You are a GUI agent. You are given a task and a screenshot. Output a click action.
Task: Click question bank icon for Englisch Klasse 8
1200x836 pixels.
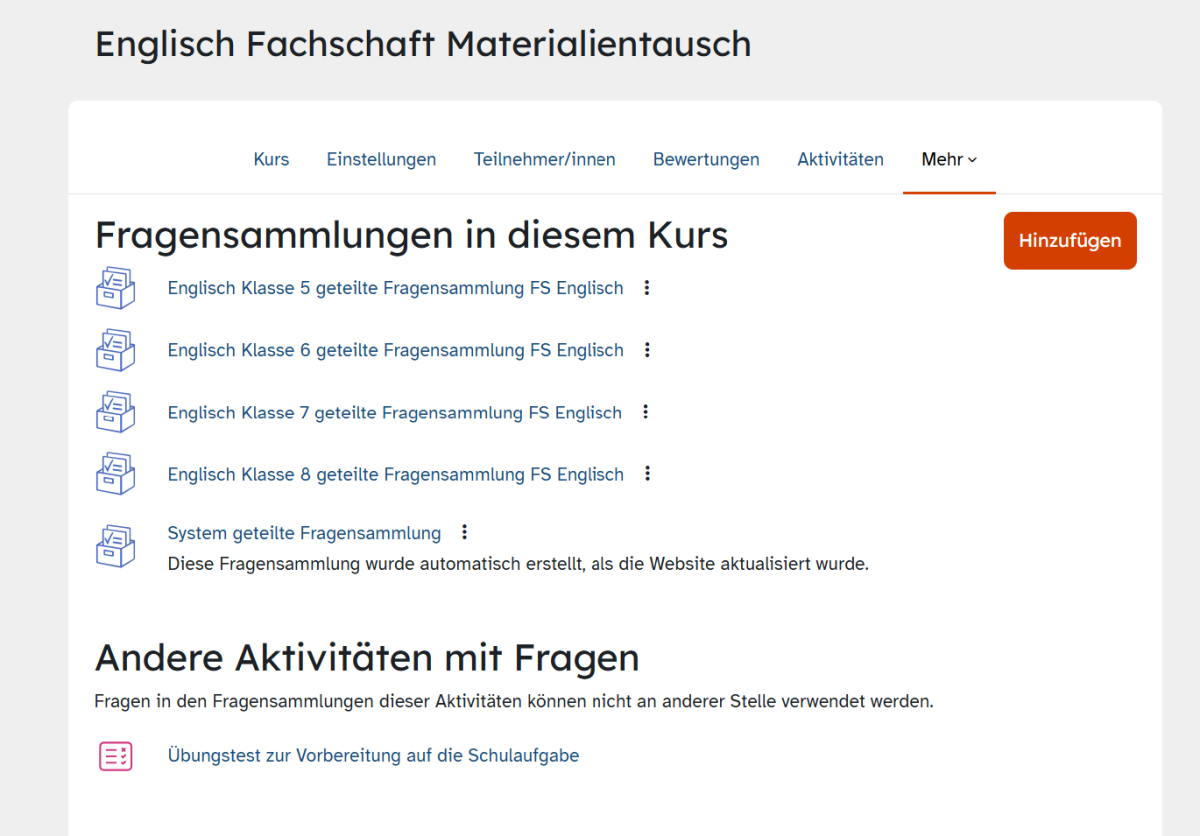click(115, 474)
